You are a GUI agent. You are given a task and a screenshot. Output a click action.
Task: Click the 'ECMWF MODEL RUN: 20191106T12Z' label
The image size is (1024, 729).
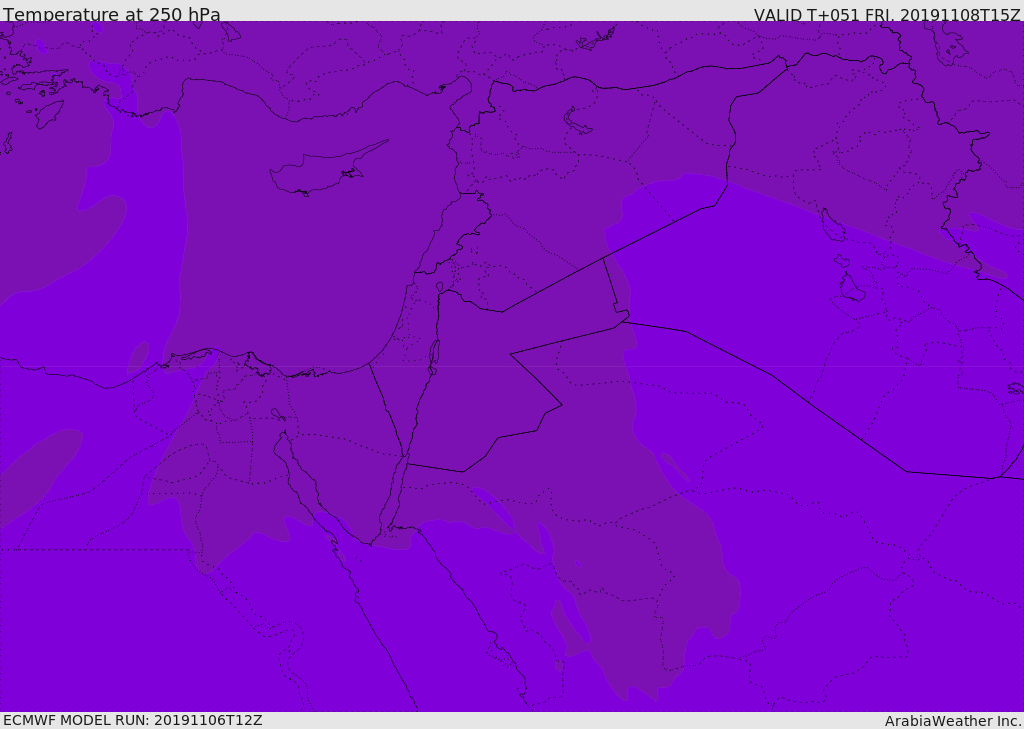pos(133,720)
